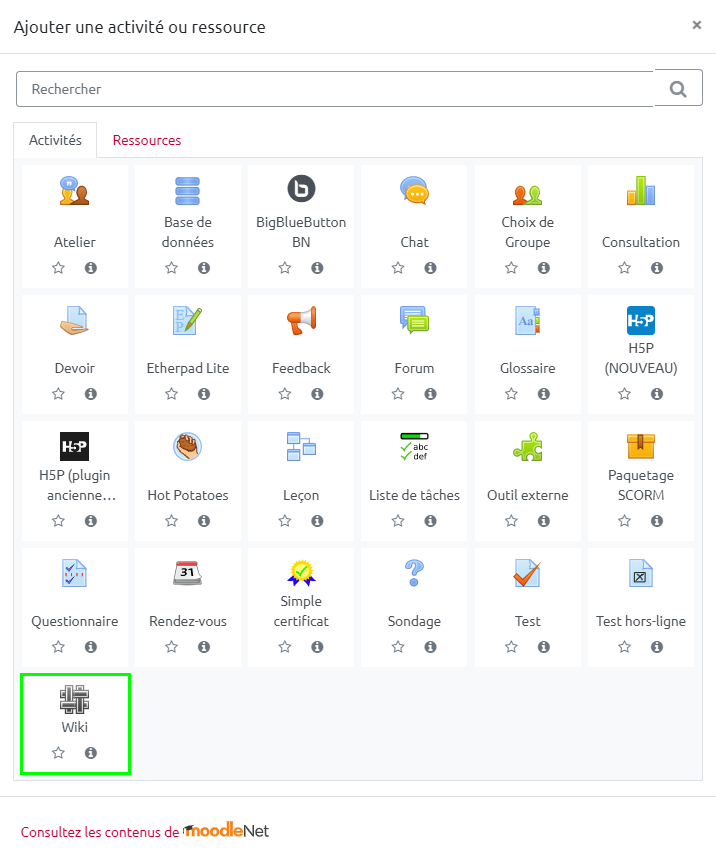Screen dimensions: 716x858
Task: Toggle favorite star for Devoir
Action: tap(58, 394)
